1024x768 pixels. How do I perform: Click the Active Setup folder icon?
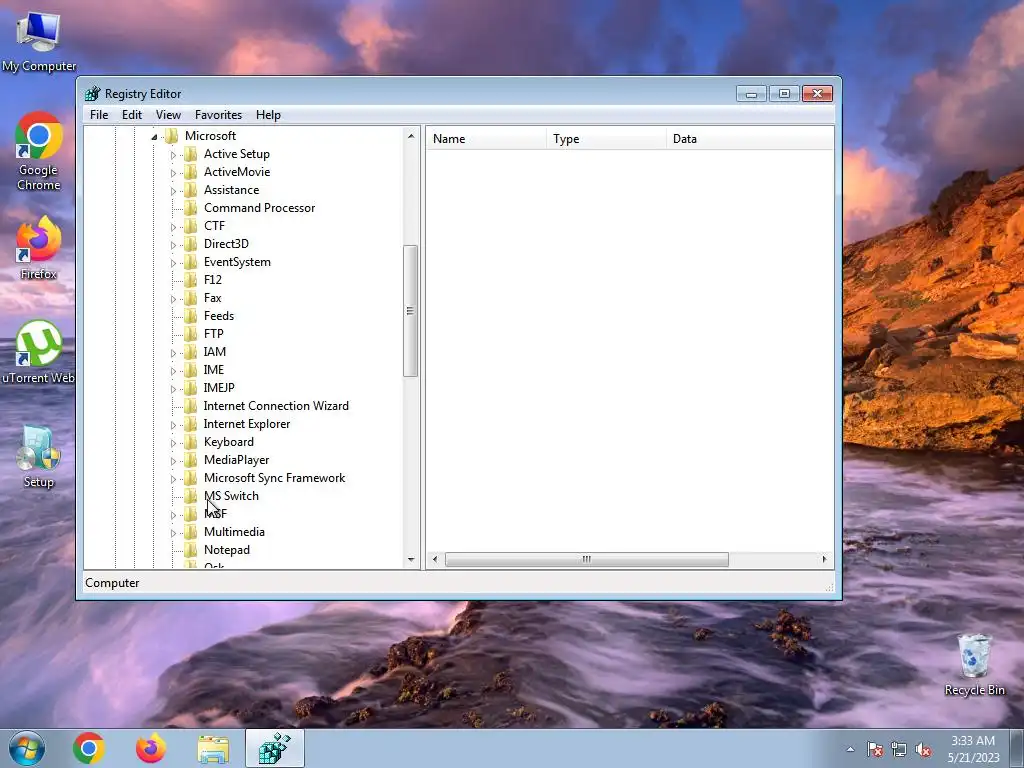pyautogui.click(x=191, y=154)
